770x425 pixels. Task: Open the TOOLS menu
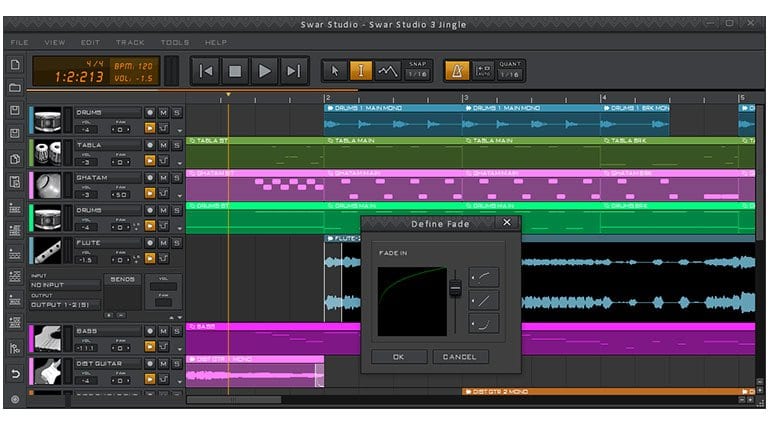(175, 43)
